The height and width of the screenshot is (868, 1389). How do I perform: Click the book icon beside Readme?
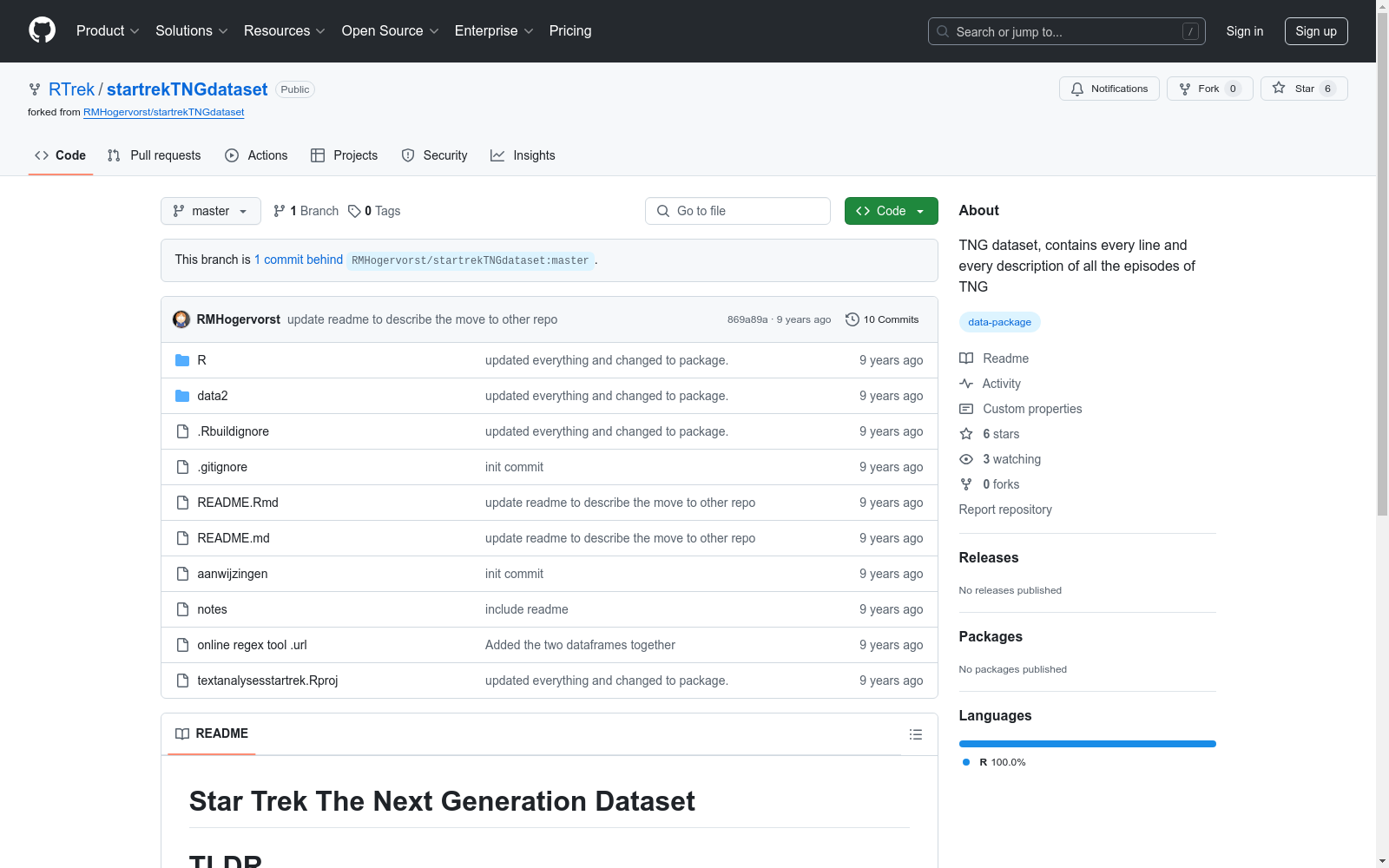click(966, 358)
